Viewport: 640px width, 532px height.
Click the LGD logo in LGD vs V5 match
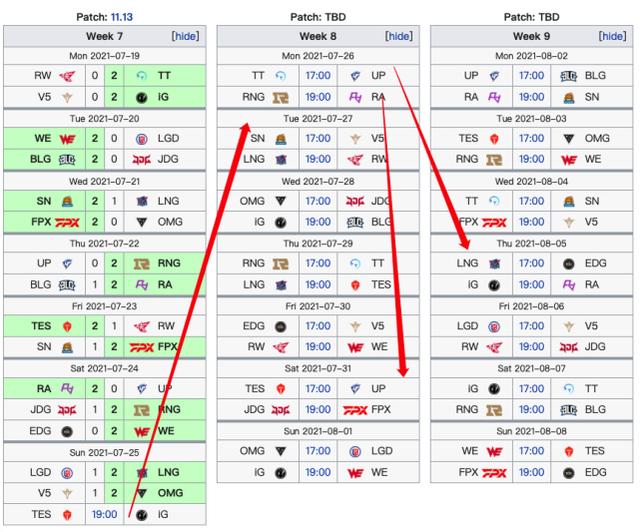pyautogui.click(x=495, y=325)
